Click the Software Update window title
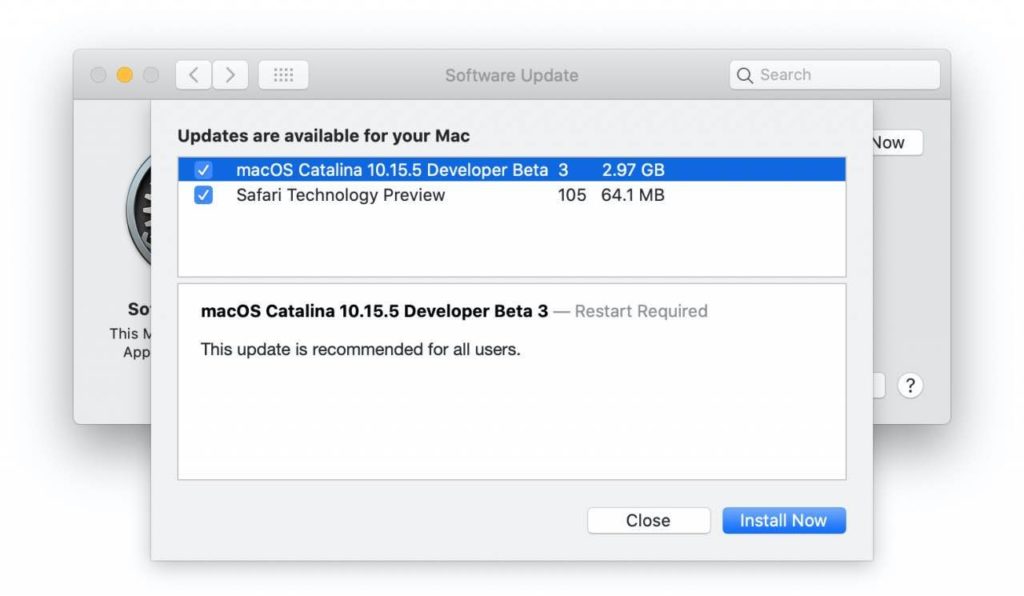The image size is (1024, 596). point(511,75)
